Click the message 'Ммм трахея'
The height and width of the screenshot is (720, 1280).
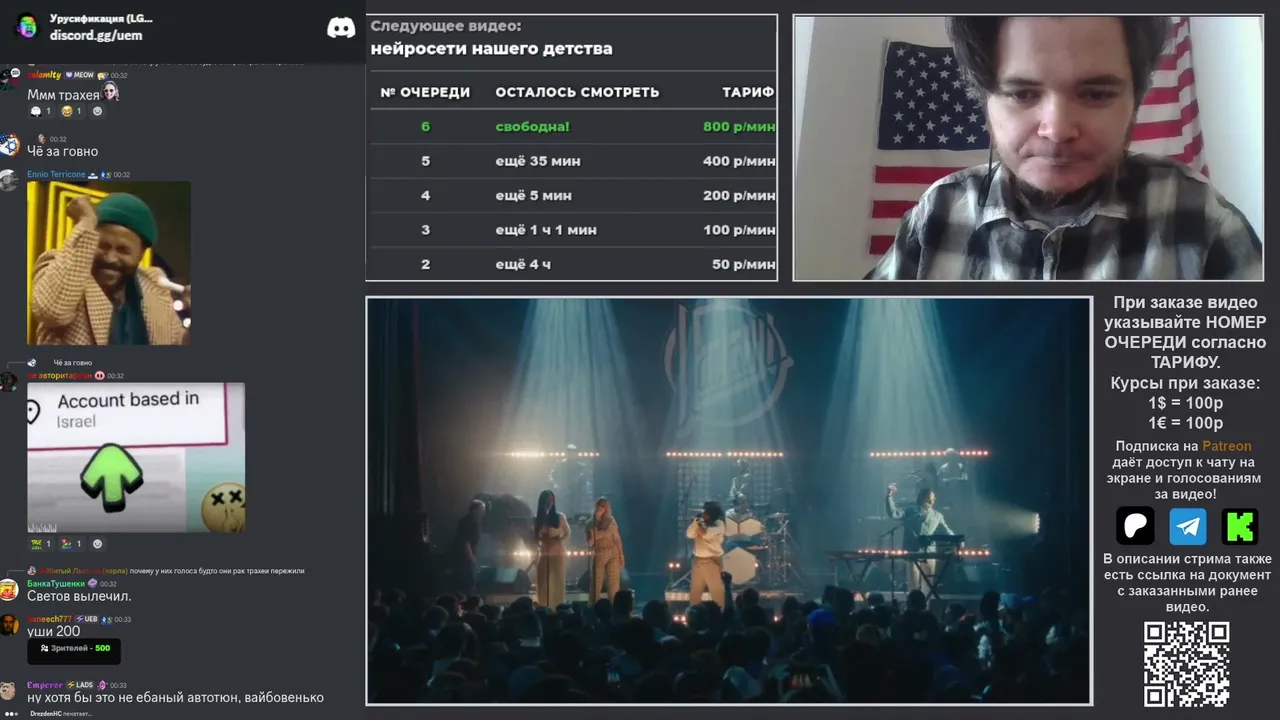coord(63,94)
